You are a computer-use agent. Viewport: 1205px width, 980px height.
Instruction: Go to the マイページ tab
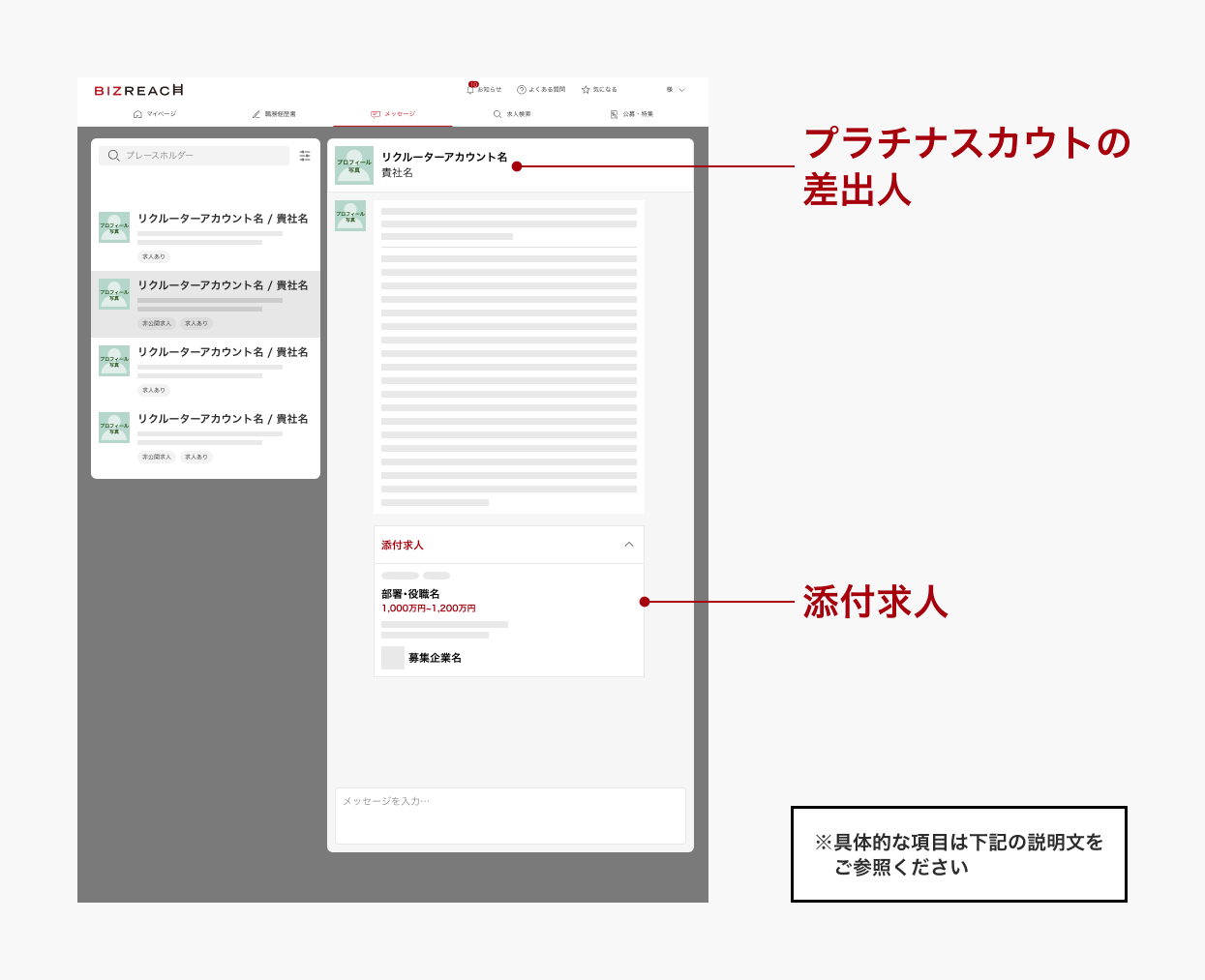[x=155, y=114]
